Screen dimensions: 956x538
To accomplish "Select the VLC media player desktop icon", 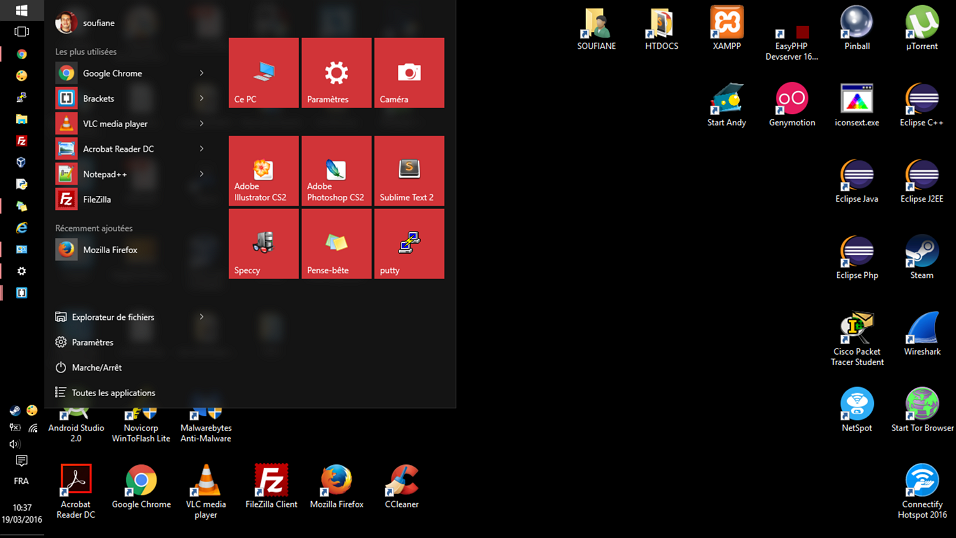I will [x=206, y=491].
